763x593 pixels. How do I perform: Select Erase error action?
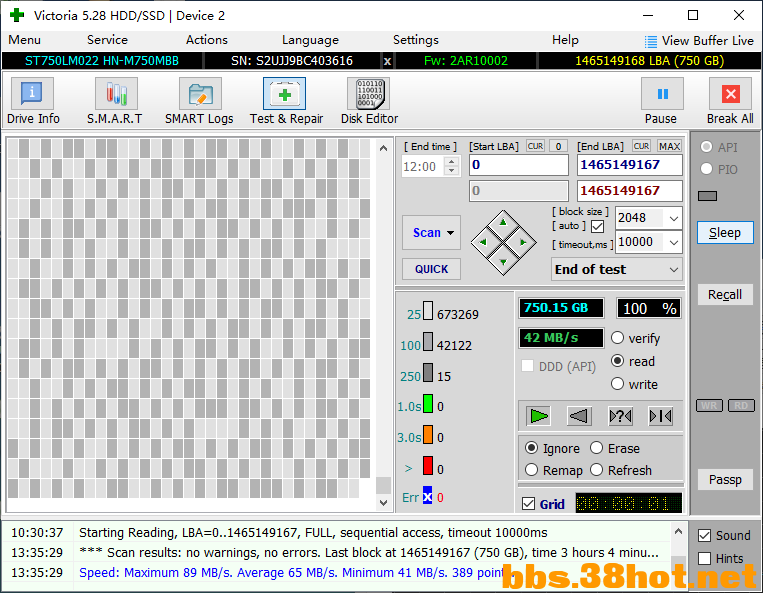coord(597,448)
